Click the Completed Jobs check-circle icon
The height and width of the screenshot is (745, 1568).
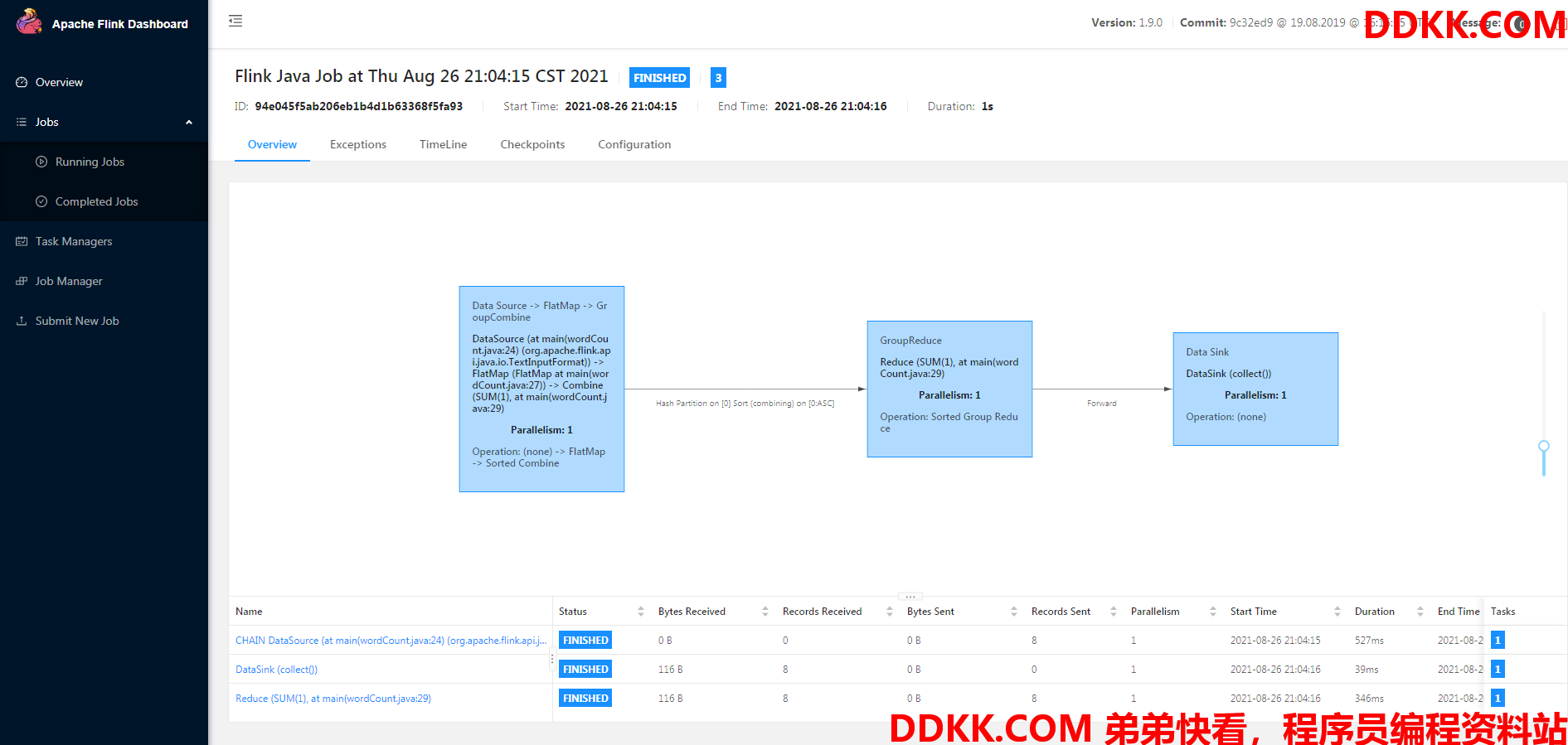pos(41,201)
